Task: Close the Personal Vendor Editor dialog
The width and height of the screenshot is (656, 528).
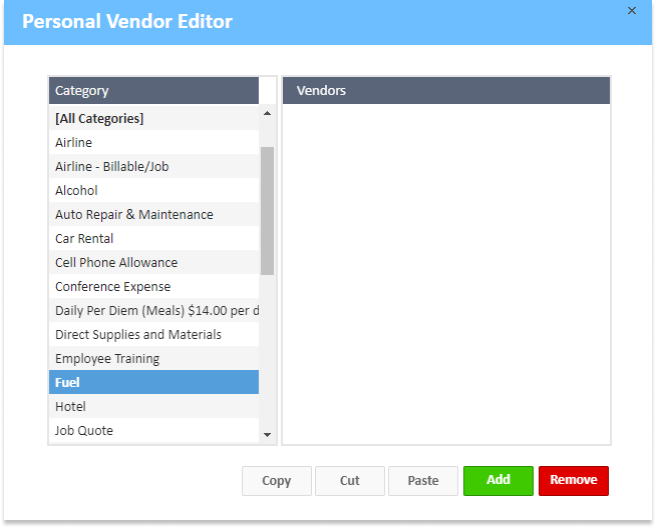Action: (x=631, y=11)
